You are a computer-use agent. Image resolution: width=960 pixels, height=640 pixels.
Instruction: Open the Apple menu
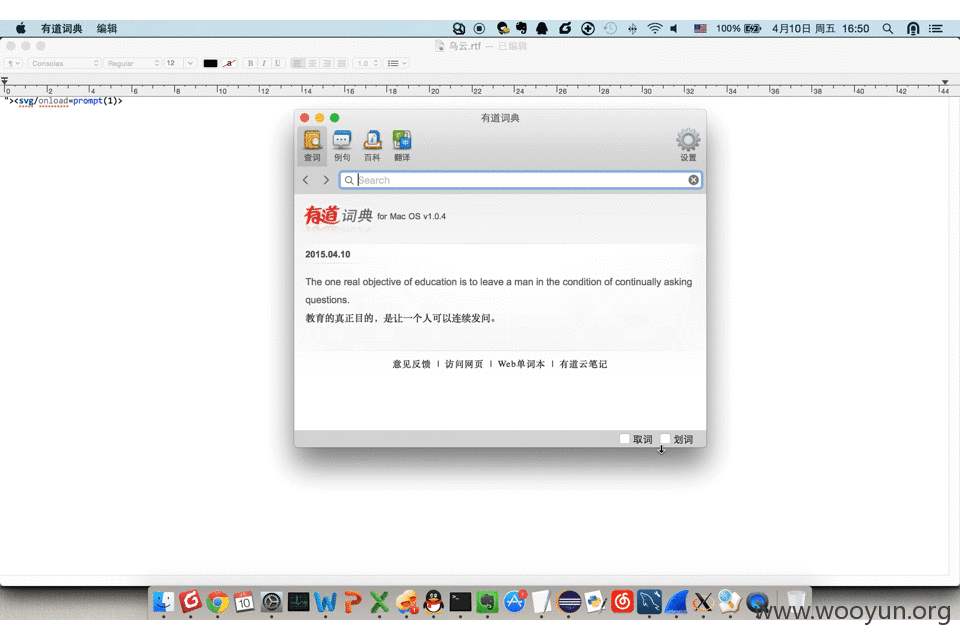[x=21, y=28]
